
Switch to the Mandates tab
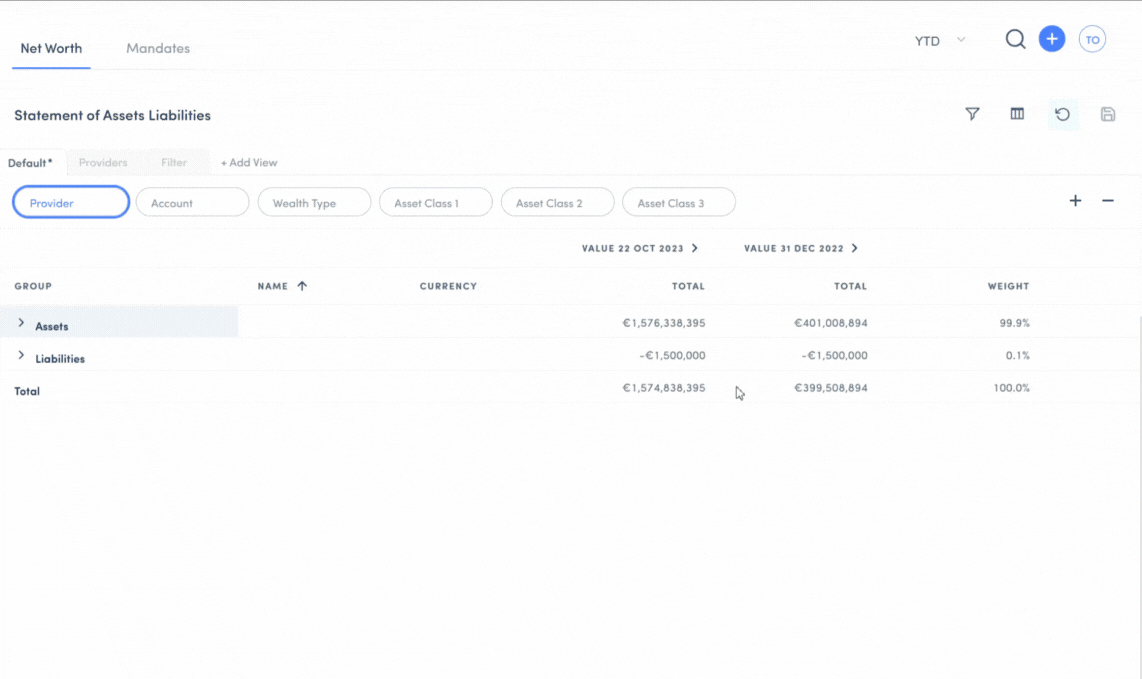157,48
